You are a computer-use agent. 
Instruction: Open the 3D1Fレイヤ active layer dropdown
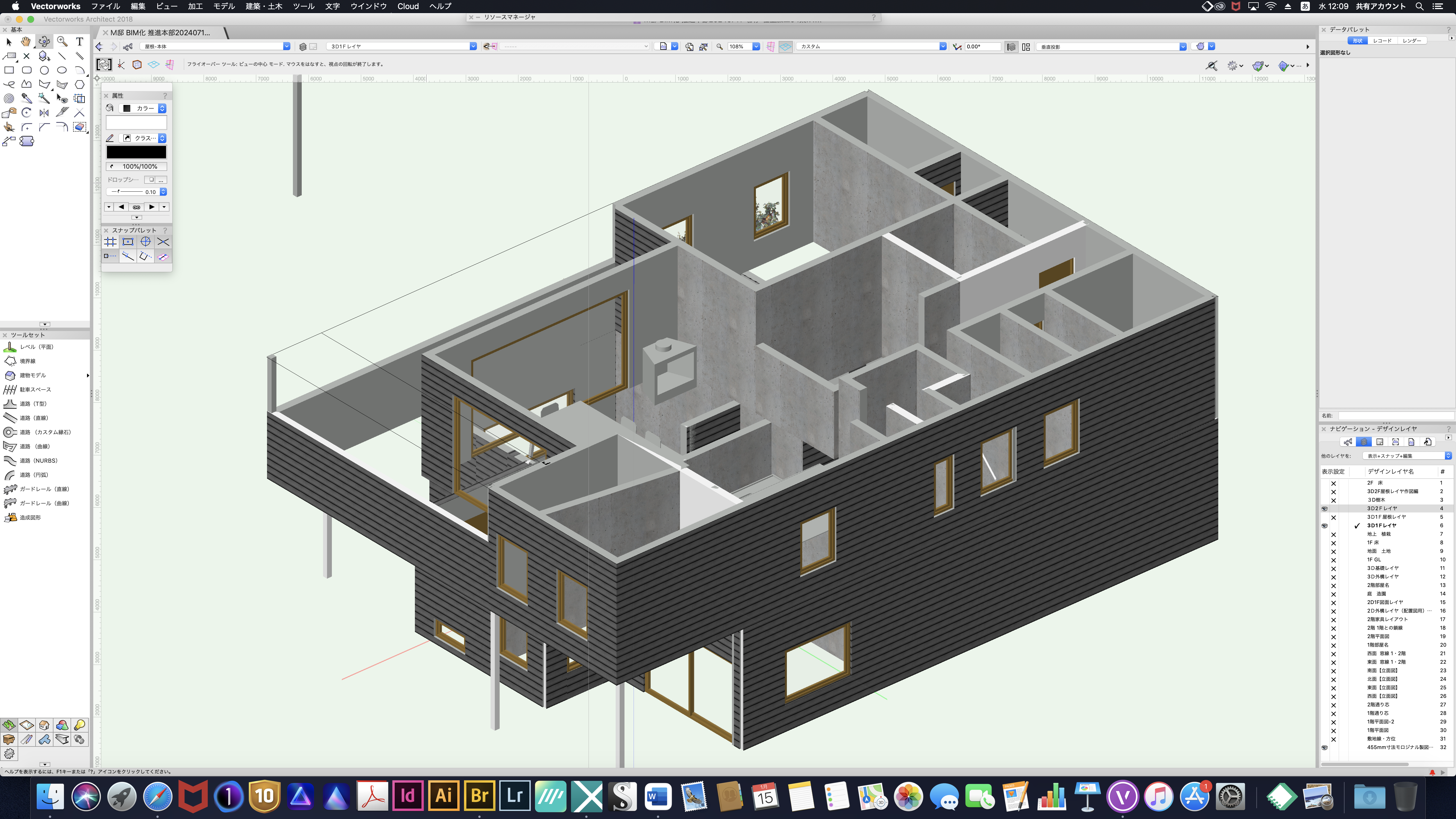473,46
